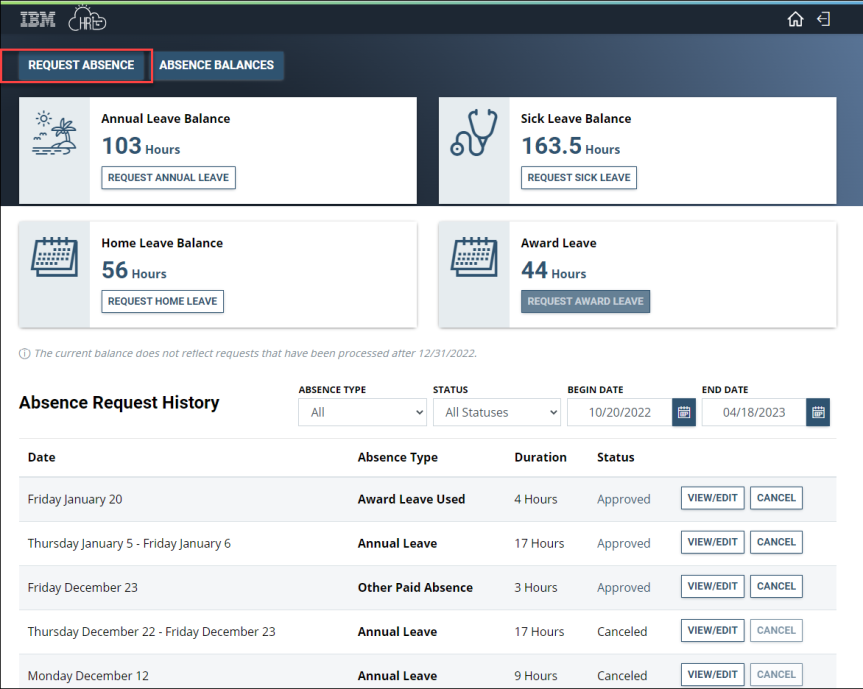Click the Home Leave calendar icon
The width and height of the screenshot is (863, 689).
55,257
